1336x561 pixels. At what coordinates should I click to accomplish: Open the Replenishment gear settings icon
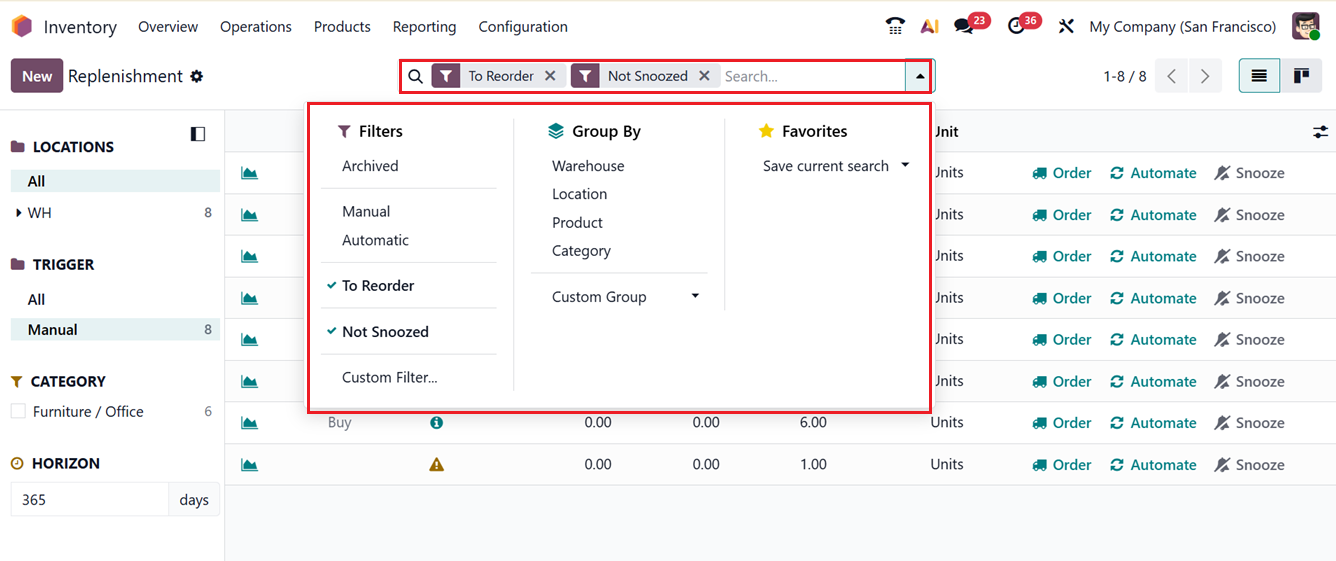(197, 77)
